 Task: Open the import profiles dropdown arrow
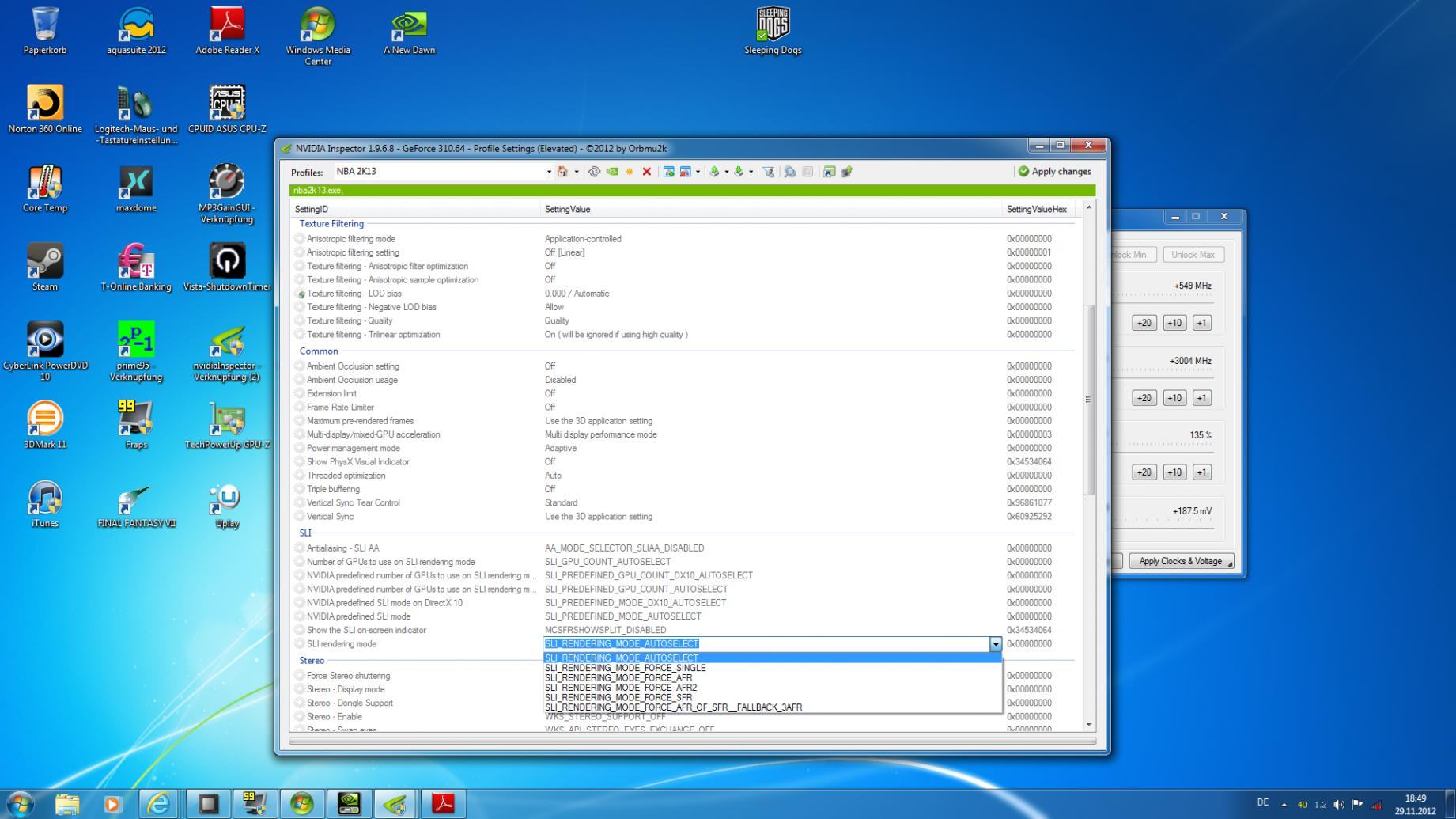[751, 172]
